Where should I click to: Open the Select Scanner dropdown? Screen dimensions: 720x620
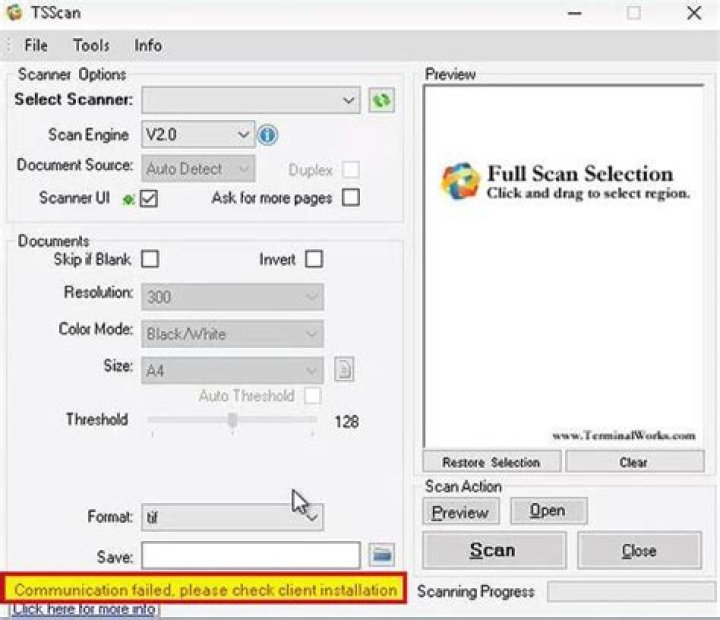coord(250,100)
